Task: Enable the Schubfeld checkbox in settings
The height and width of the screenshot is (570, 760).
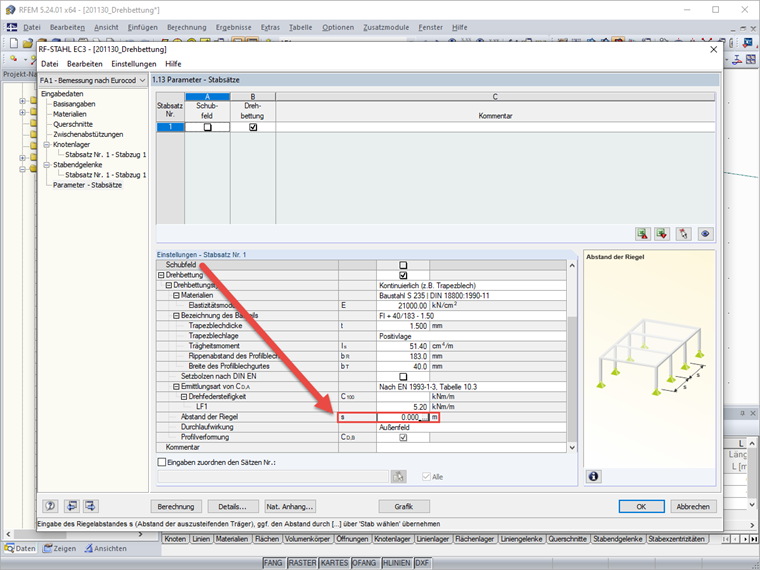Action: point(403,265)
